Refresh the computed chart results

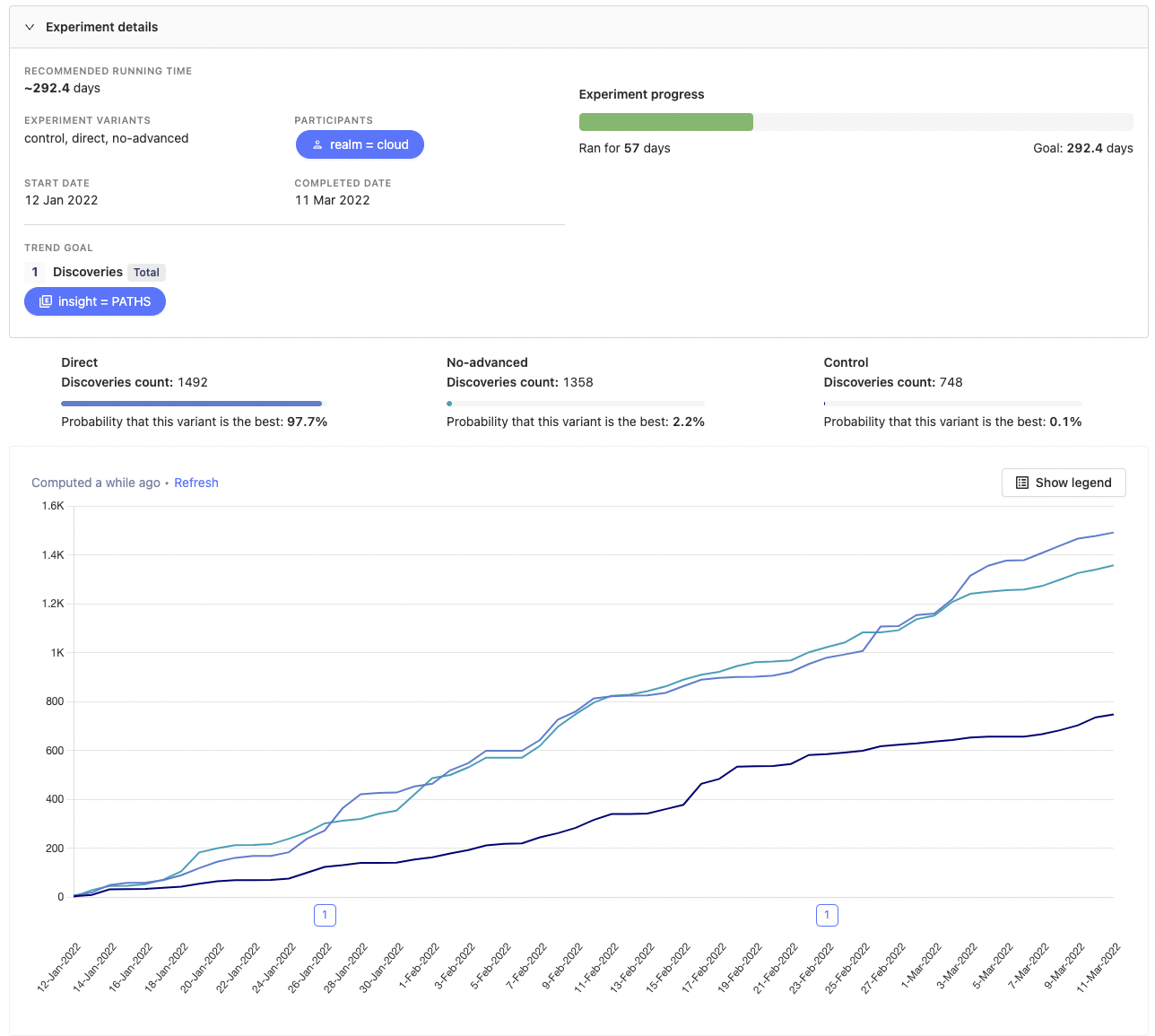(195, 483)
